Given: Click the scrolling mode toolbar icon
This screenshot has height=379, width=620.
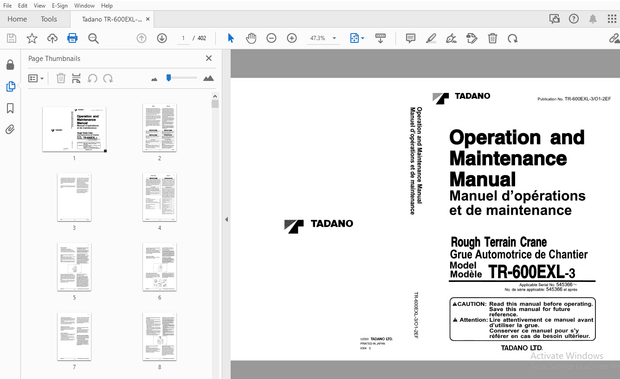Looking at the screenshot, I should (380, 38).
